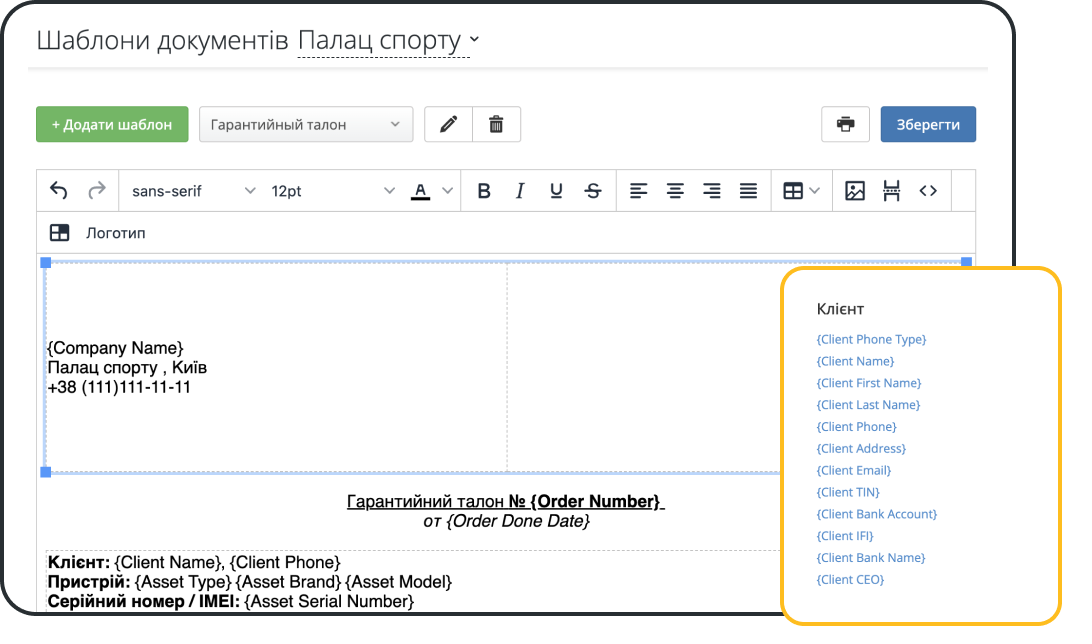Open the Гарантийный талон template selector
Screen dimensions: 1092x644
(x=305, y=123)
